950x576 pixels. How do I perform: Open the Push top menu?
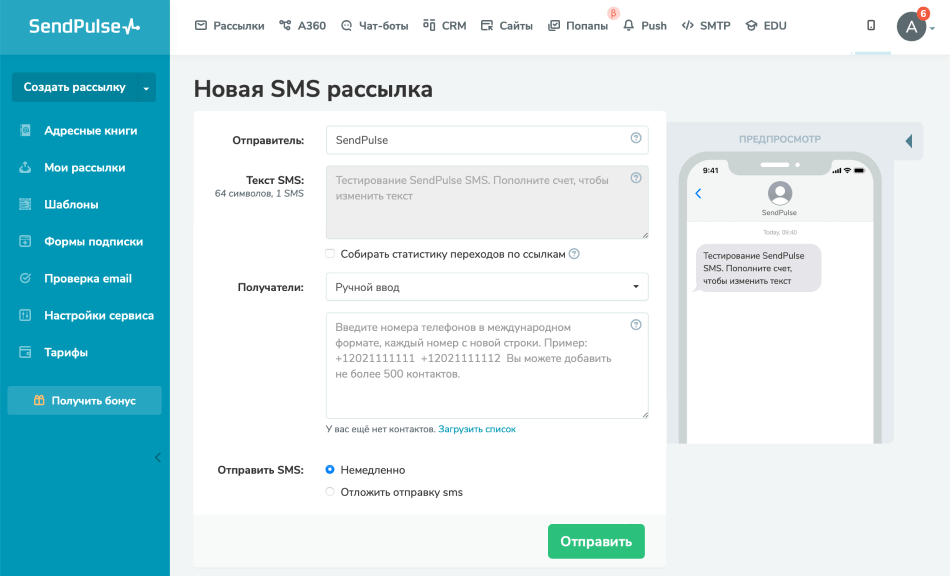pos(645,25)
